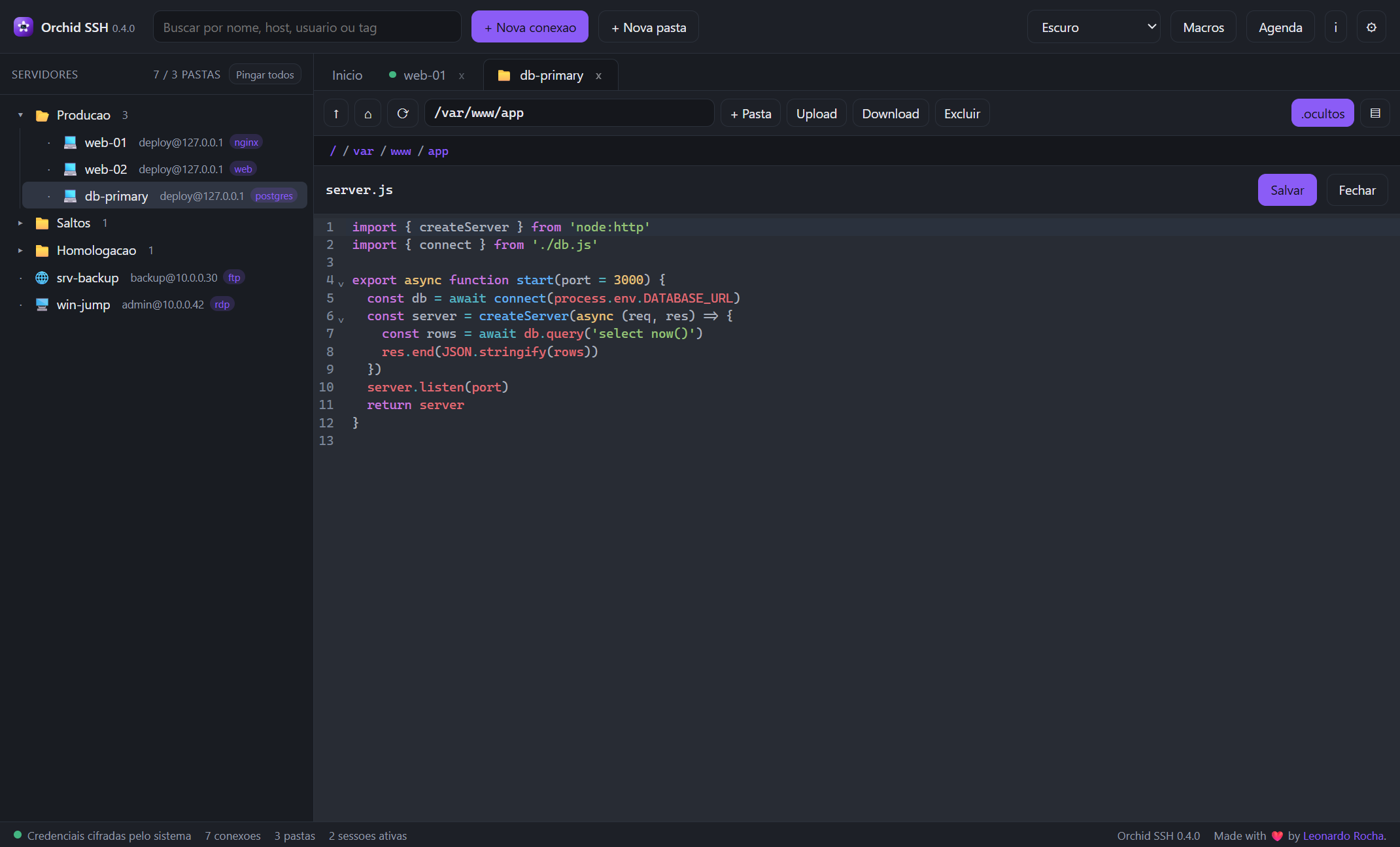Image resolution: width=1400 pixels, height=847 pixels.
Task: Open the home directory icon
Action: tap(368, 113)
